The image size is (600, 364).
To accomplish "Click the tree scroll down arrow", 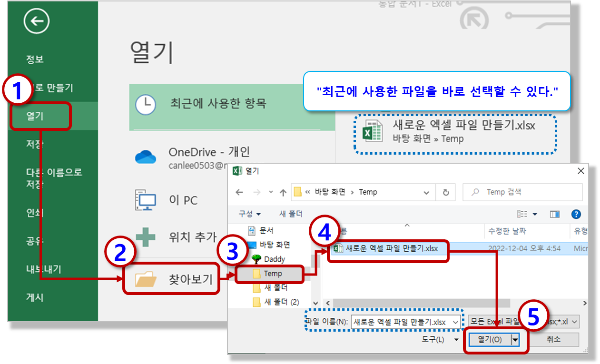I will (316, 303).
